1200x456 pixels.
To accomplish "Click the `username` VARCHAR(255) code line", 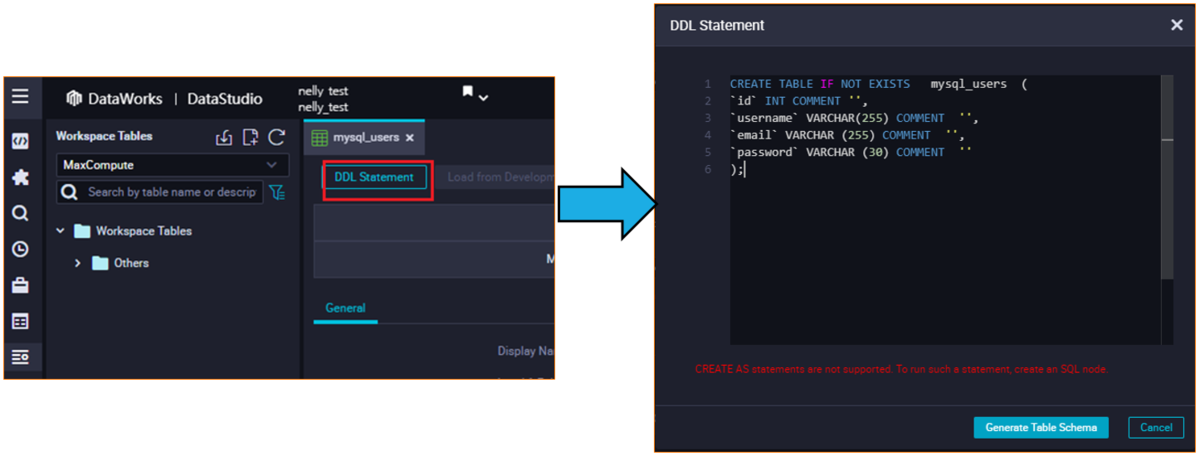I will coord(855,118).
